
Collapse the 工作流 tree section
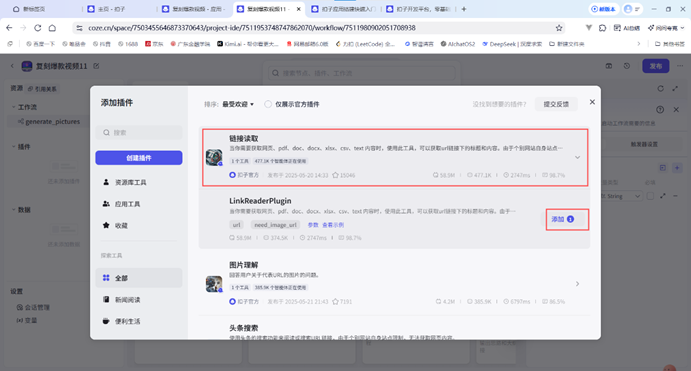(14, 107)
